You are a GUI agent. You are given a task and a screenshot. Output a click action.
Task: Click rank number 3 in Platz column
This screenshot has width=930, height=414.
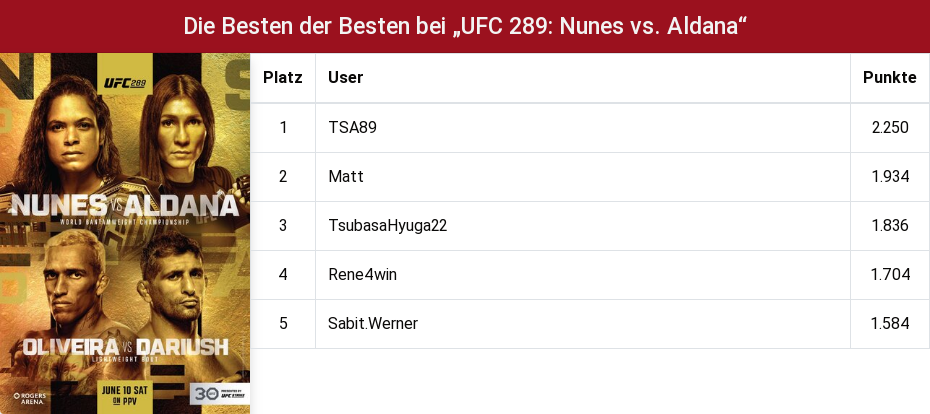(x=283, y=226)
